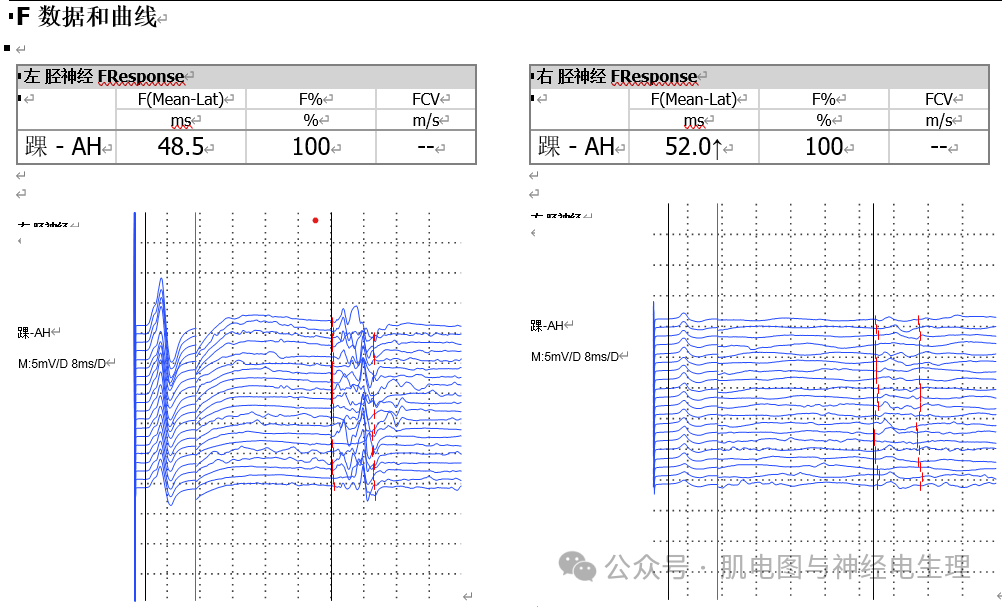This screenshot has height=607, width=1002.
Task: Click the '踝-AH' label beside left waveform chart
Action: click(35, 333)
